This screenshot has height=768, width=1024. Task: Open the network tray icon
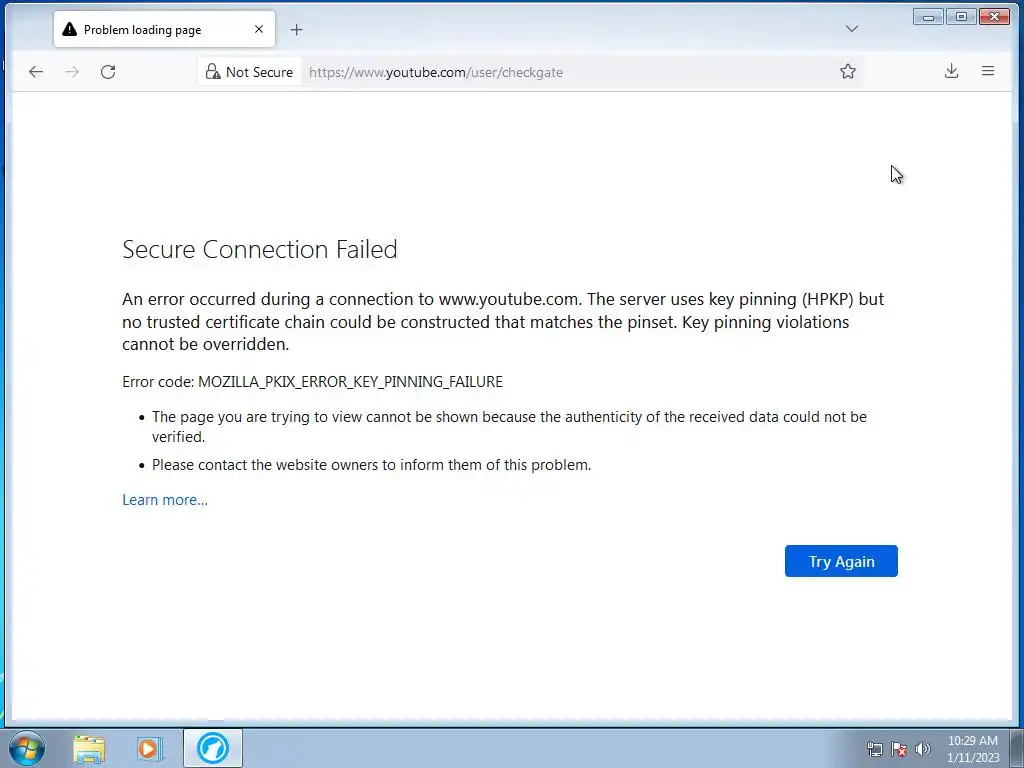pyautogui.click(x=874, y=749)
